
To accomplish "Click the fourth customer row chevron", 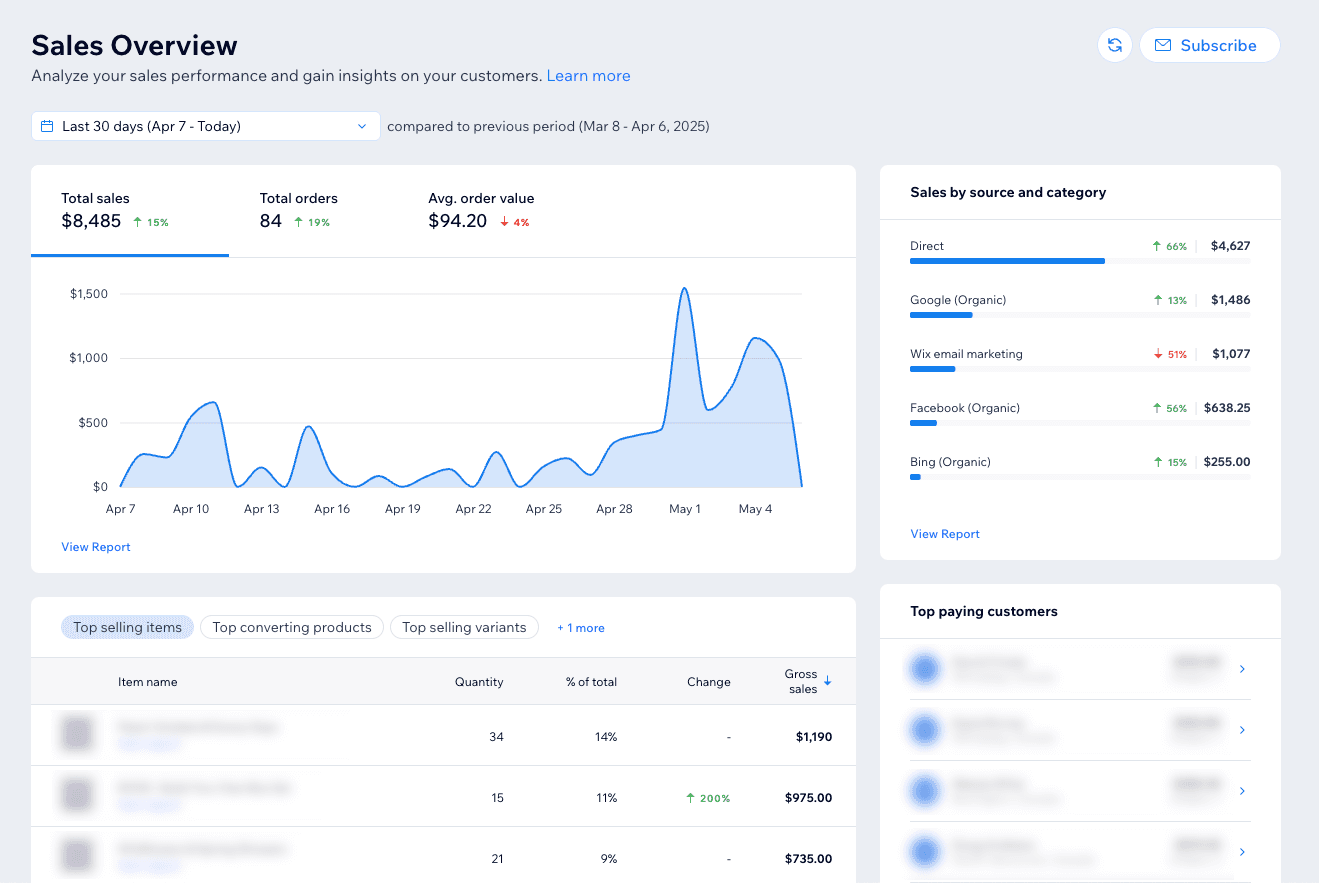I will pos(1242,852).
